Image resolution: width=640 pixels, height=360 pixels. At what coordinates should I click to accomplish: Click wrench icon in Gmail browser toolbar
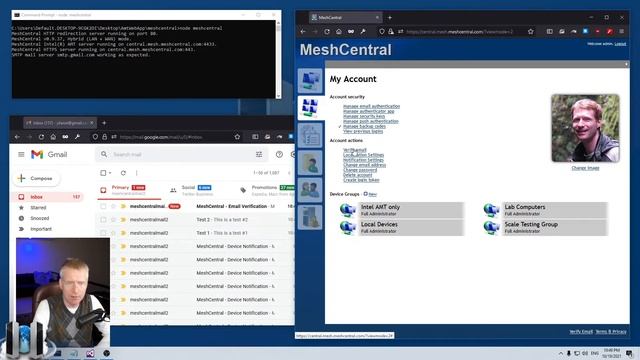click(77, 137)
